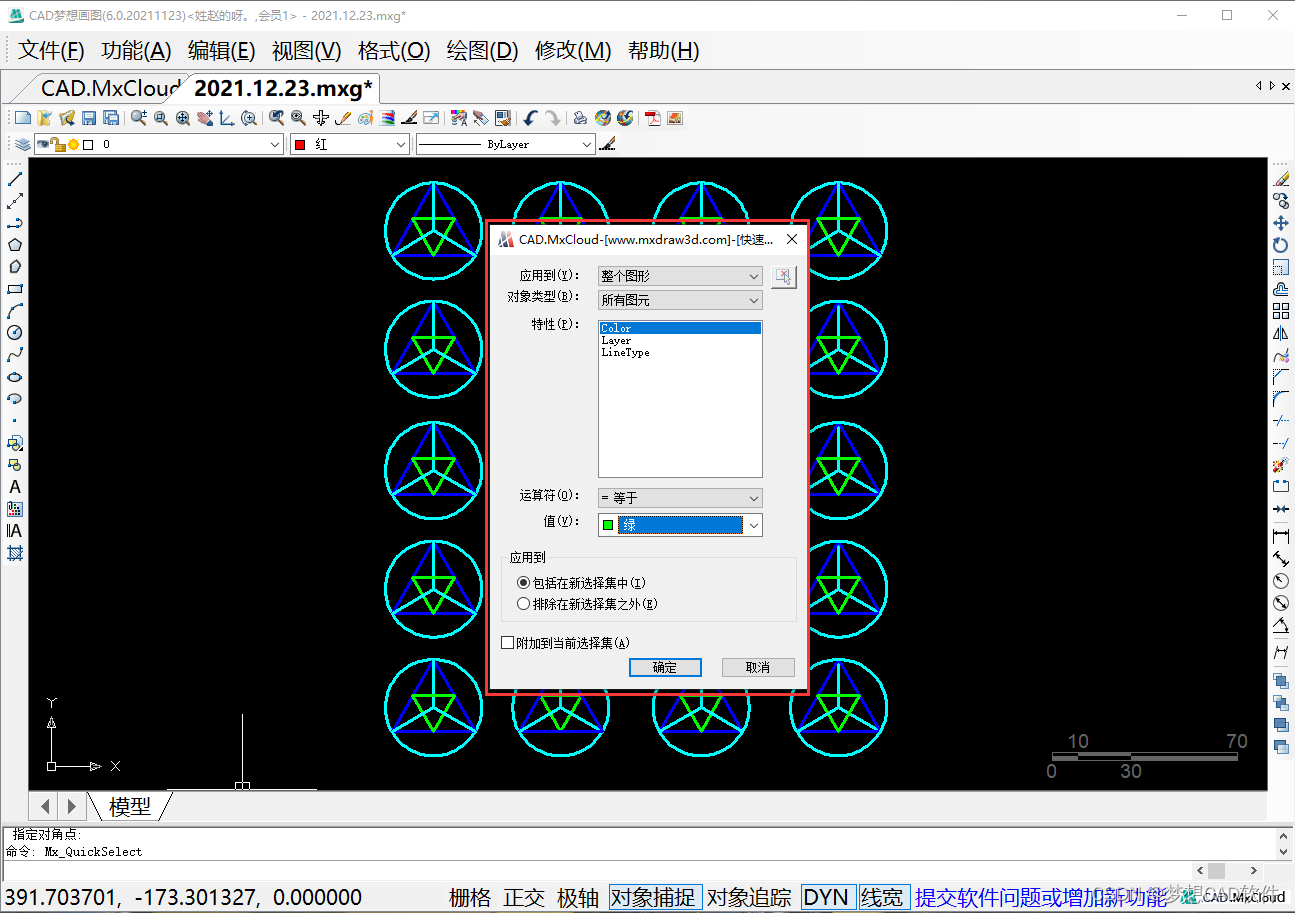
Task: Click the red color swatch in toolbar
Action: [x=300, y=145]
